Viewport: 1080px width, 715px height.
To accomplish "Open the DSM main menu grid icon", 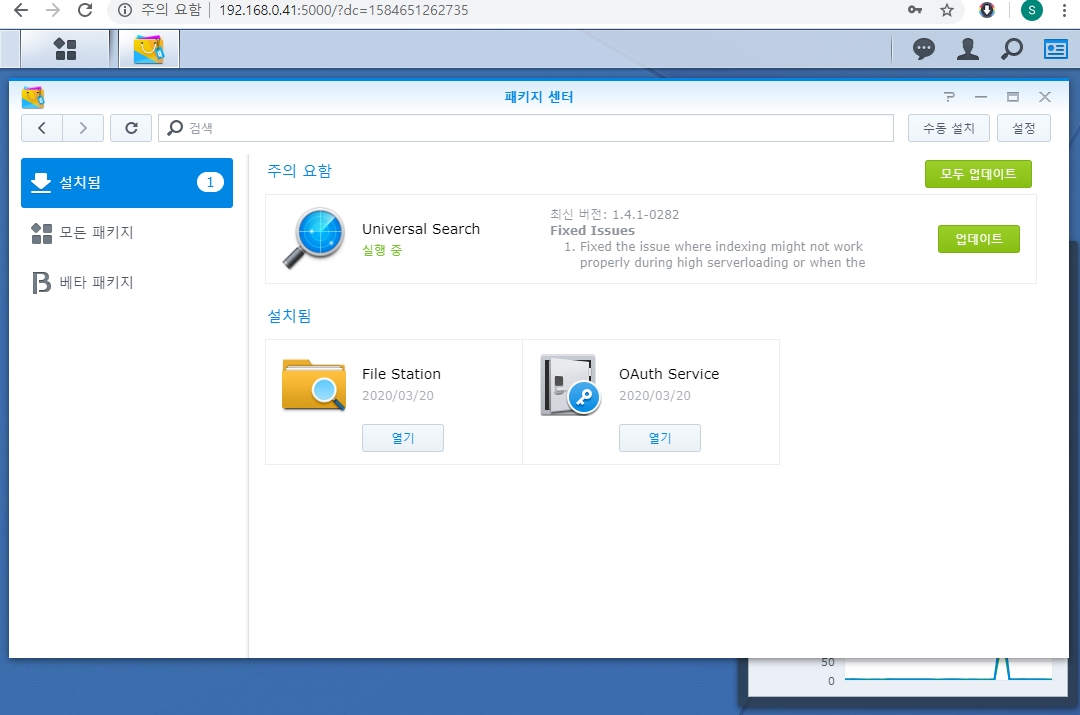I will 65,49.
